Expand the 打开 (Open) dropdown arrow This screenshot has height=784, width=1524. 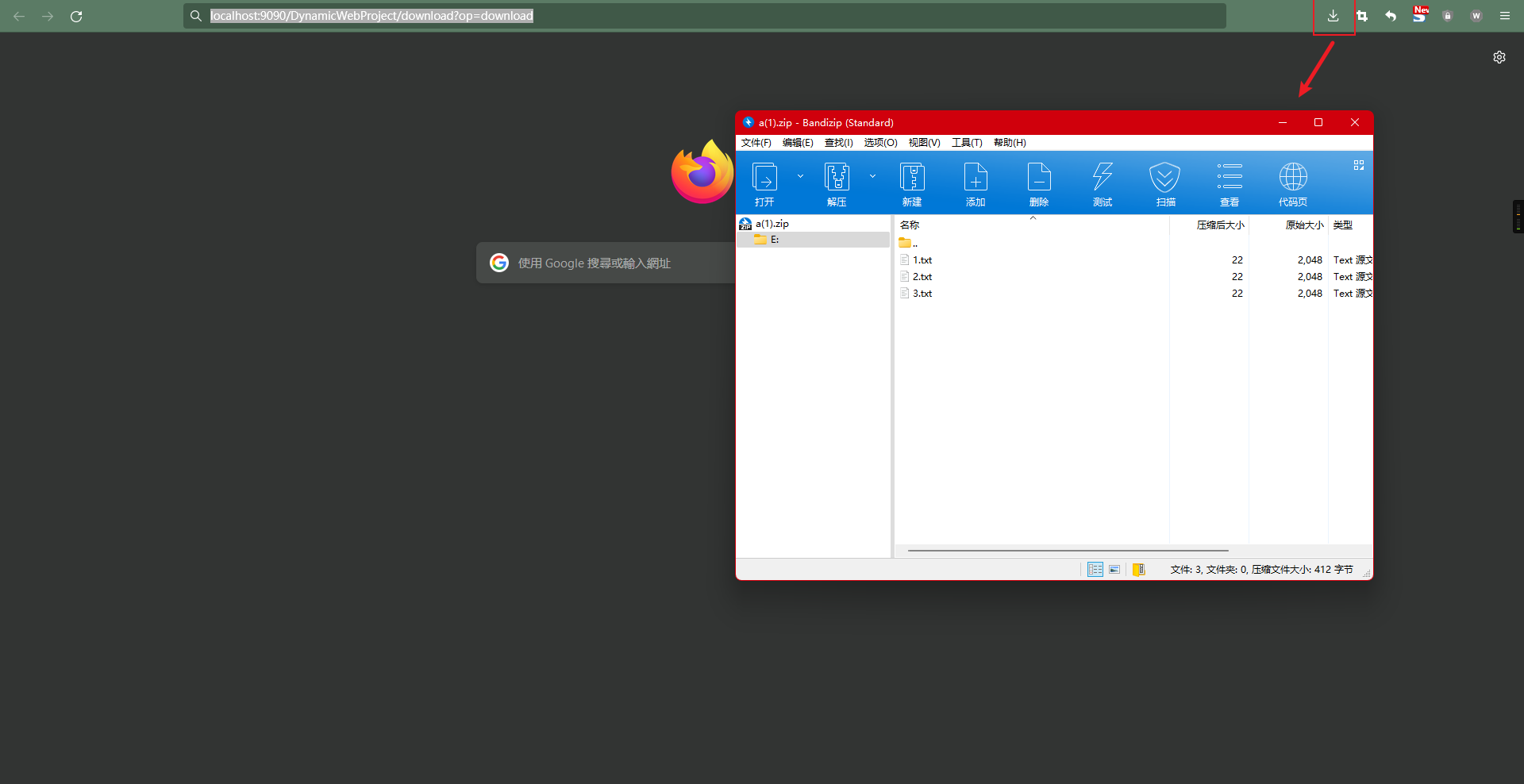[800, 176]
